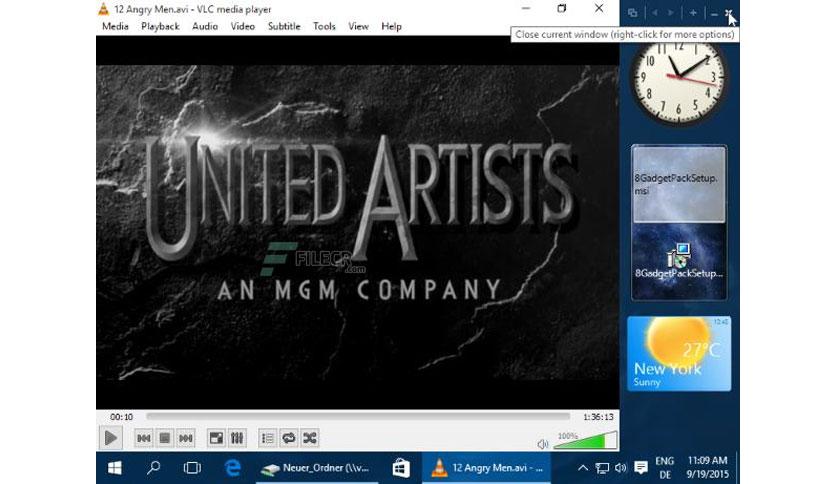The height and width of the screenshot is (484, 836).
Task: Switch to Neuer_Ordner taskbar window
Action: 317,468
